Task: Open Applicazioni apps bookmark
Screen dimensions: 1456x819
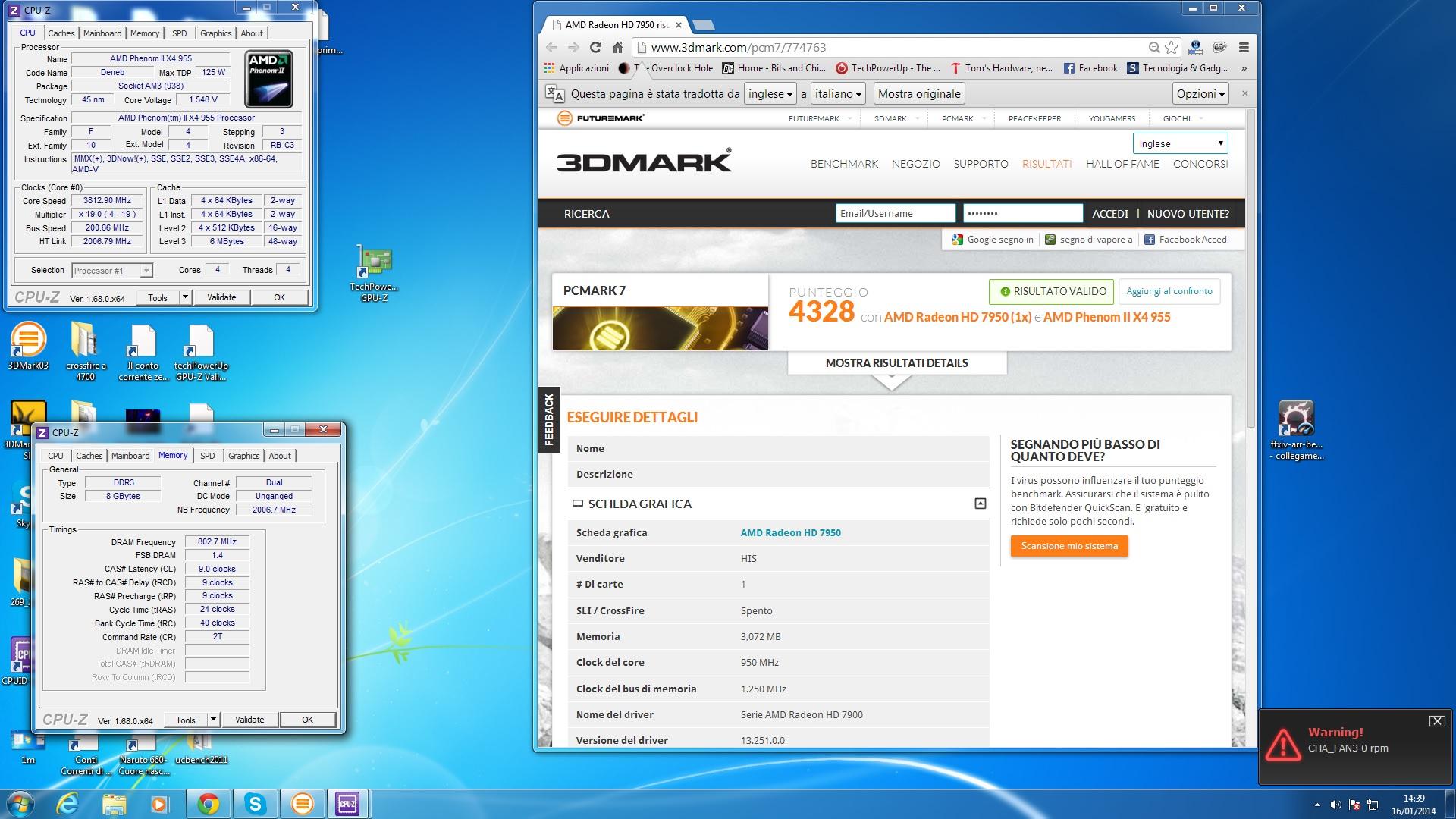Action: 576,68
